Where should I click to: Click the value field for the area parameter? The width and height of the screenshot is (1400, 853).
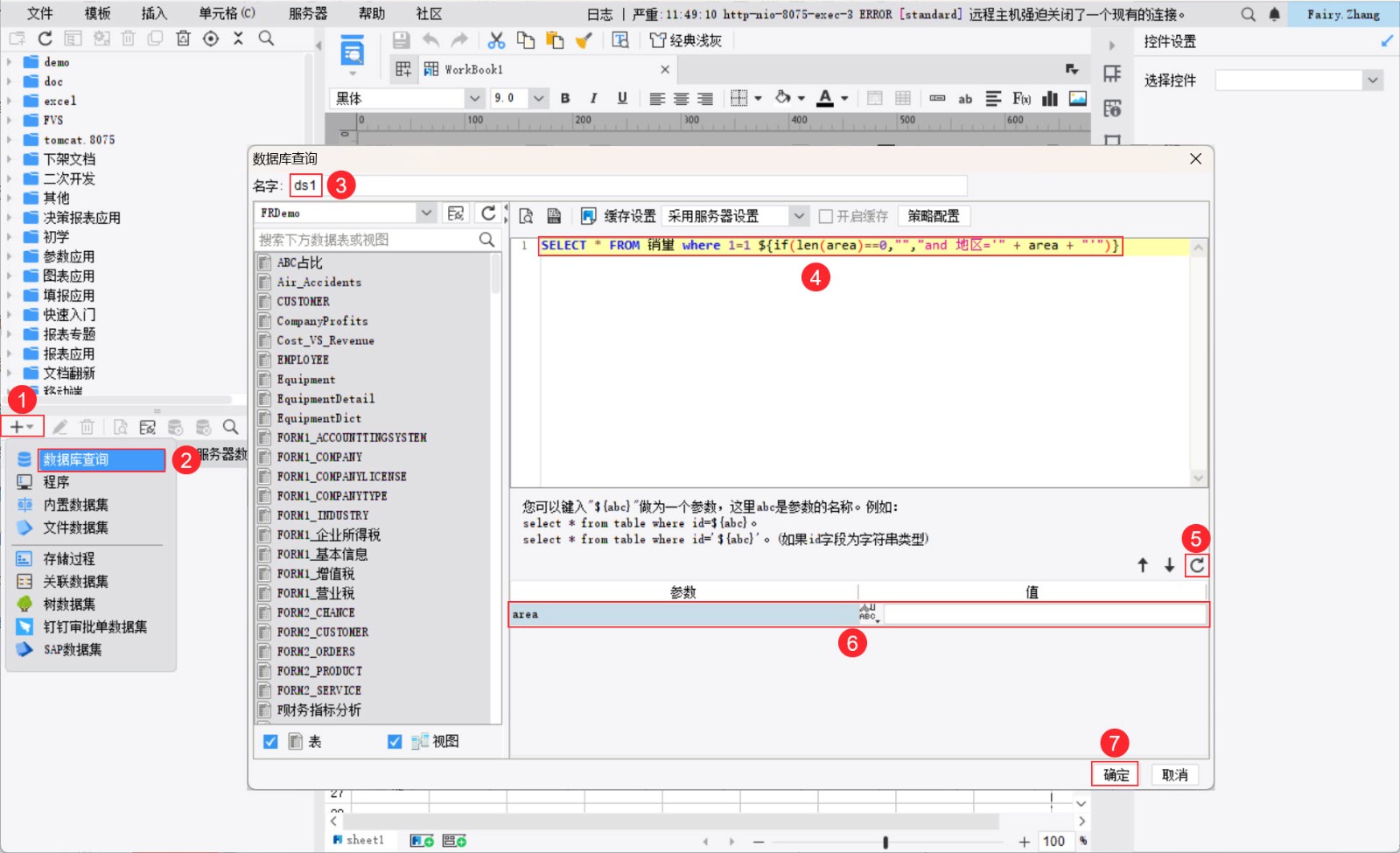click(1045, 614)
